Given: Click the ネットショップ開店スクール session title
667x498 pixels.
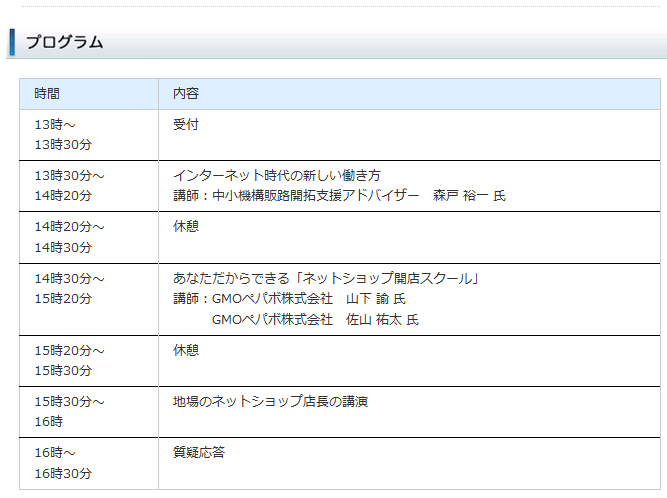Looking at the screenshot, I should tap(326, 278).
